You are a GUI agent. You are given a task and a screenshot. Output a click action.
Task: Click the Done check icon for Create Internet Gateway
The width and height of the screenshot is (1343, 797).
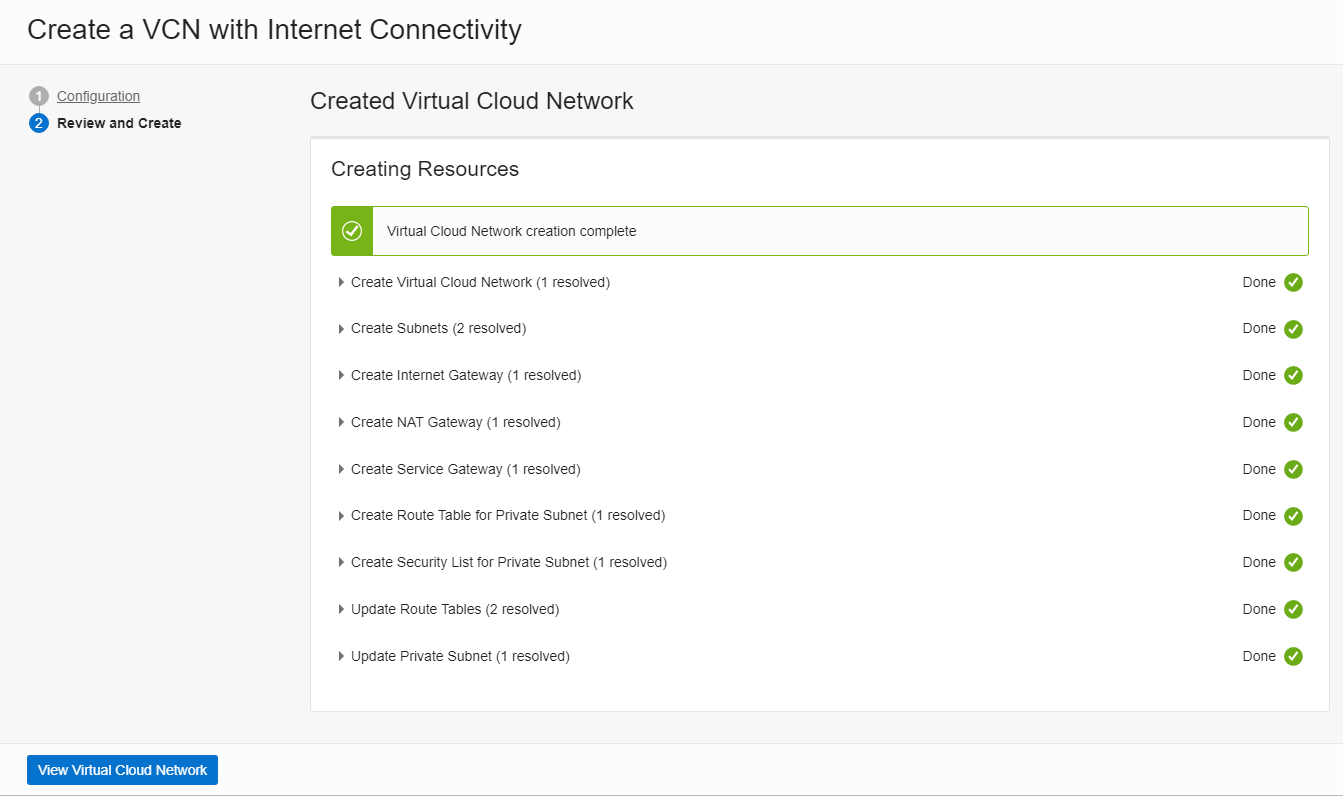1292,375
